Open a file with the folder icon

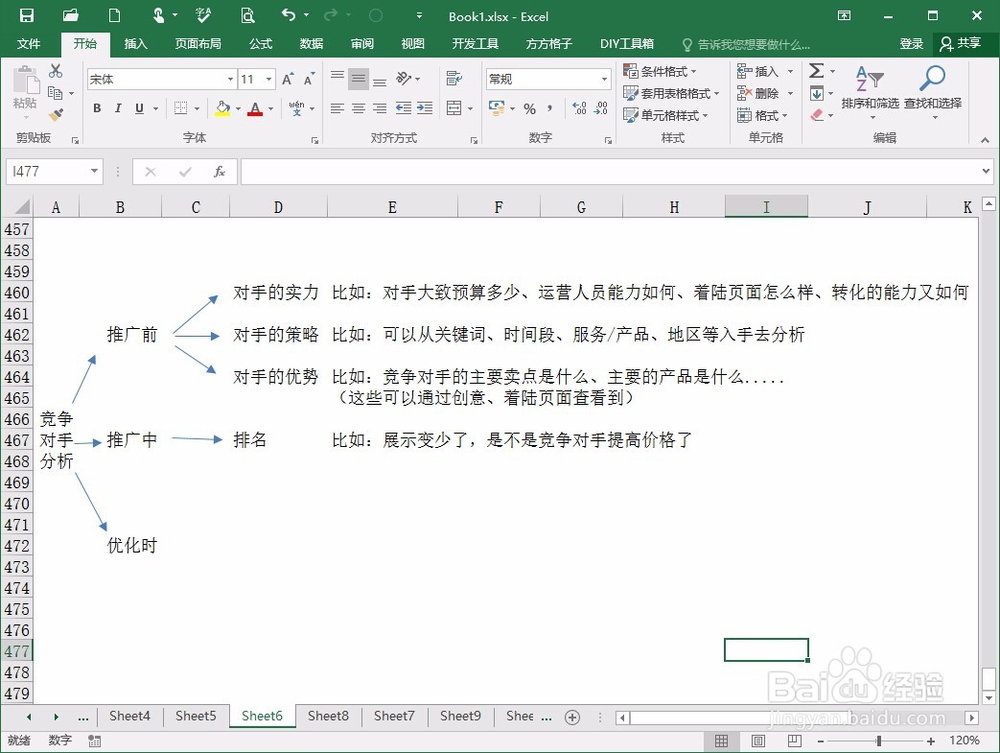71,16
